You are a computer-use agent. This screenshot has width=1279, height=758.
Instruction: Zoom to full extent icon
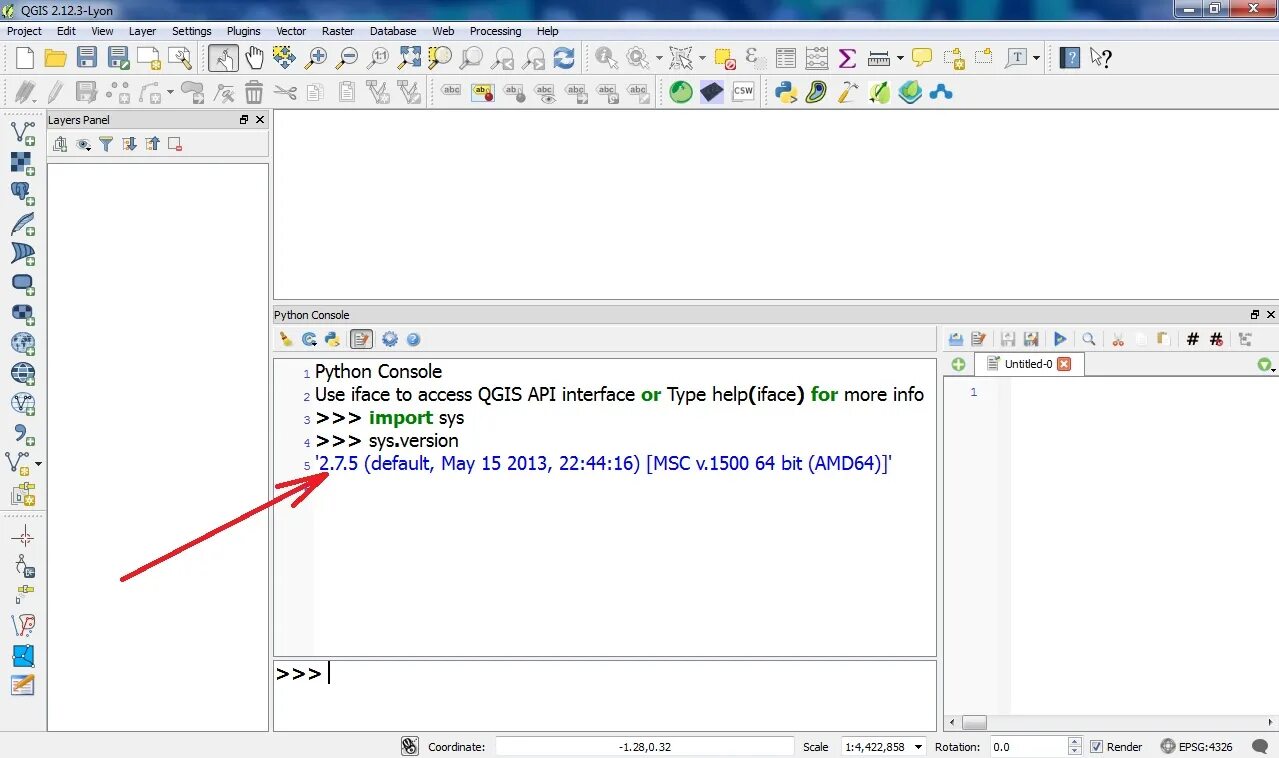[x=409, y=58]
